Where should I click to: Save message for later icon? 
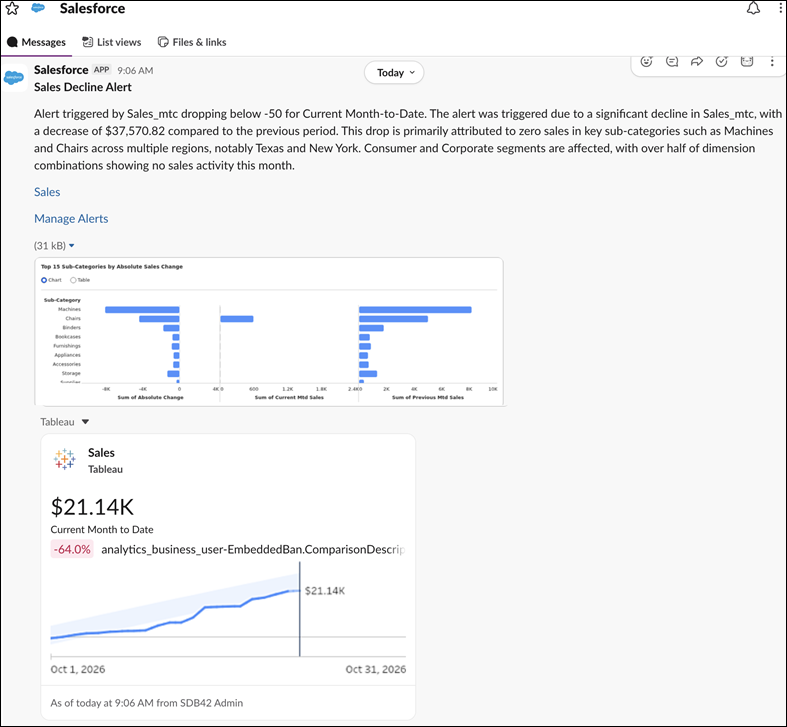(747, 61)
